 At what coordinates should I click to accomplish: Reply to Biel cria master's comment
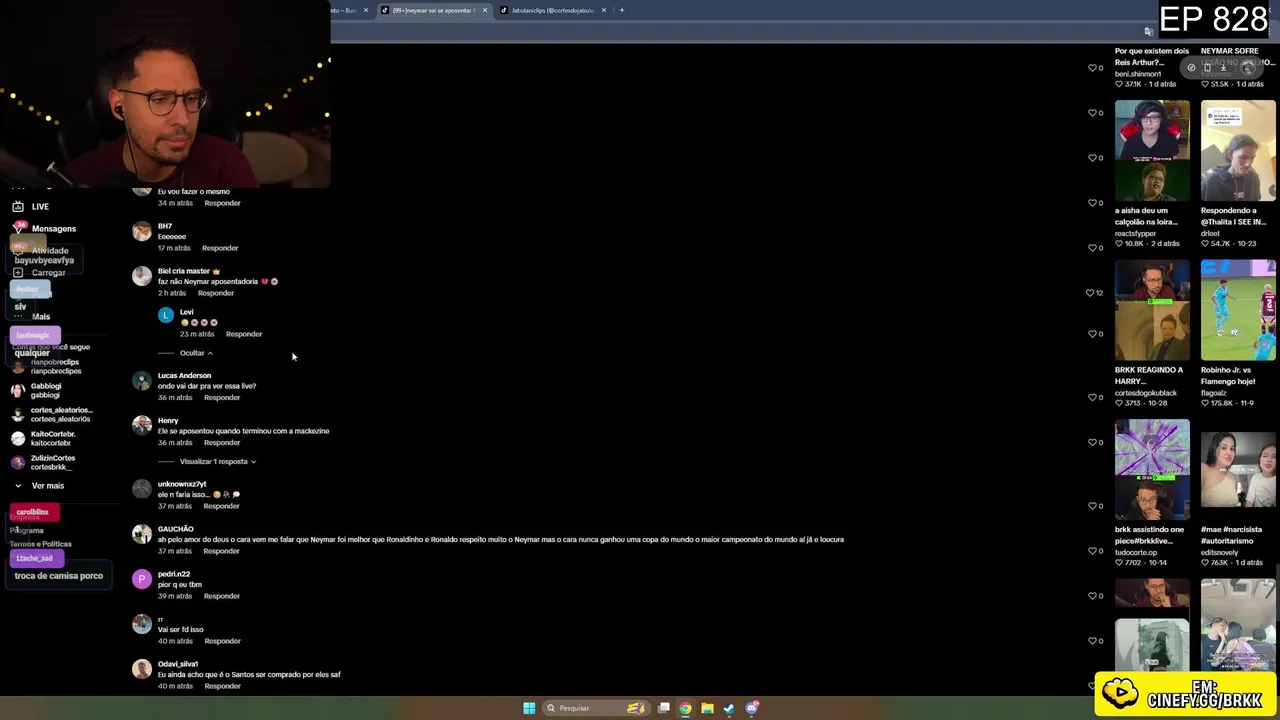pos(216,293)
